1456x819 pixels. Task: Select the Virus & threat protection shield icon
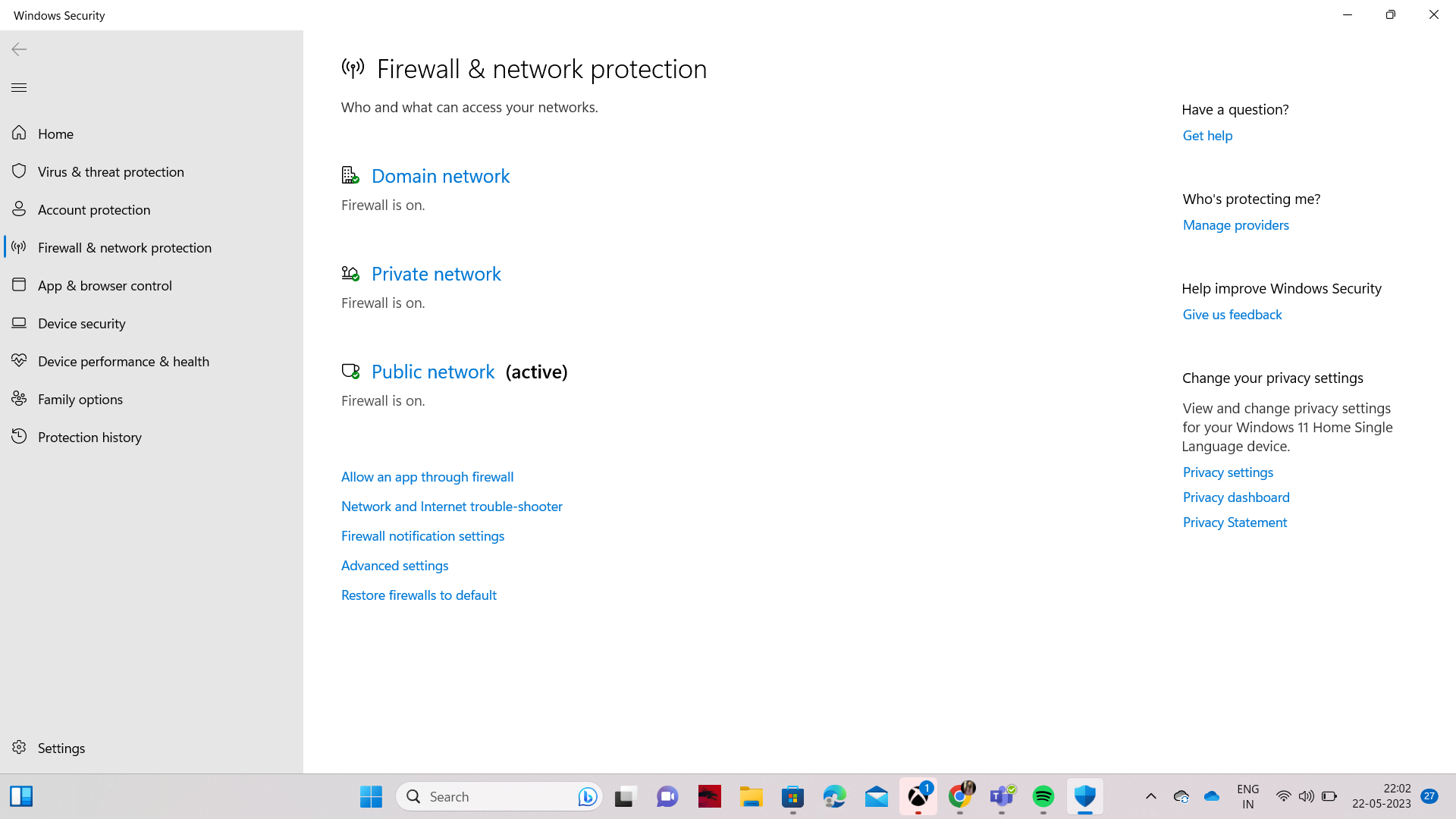pyautogui.click(x=19, y=171)
